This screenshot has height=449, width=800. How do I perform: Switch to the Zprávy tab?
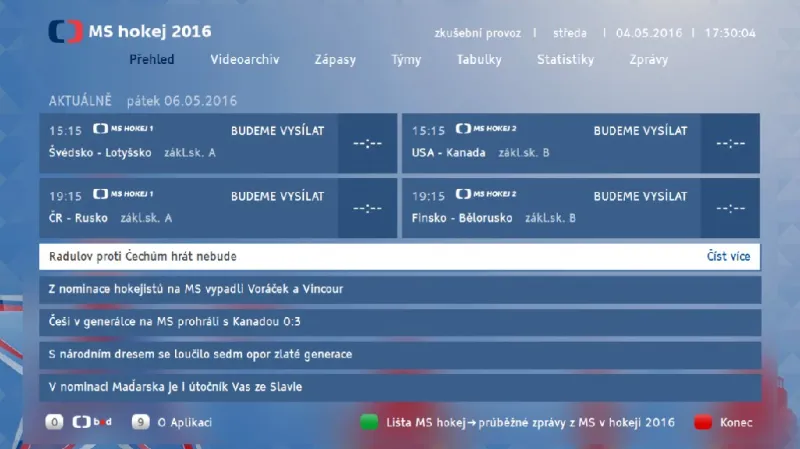pos(648,60)
